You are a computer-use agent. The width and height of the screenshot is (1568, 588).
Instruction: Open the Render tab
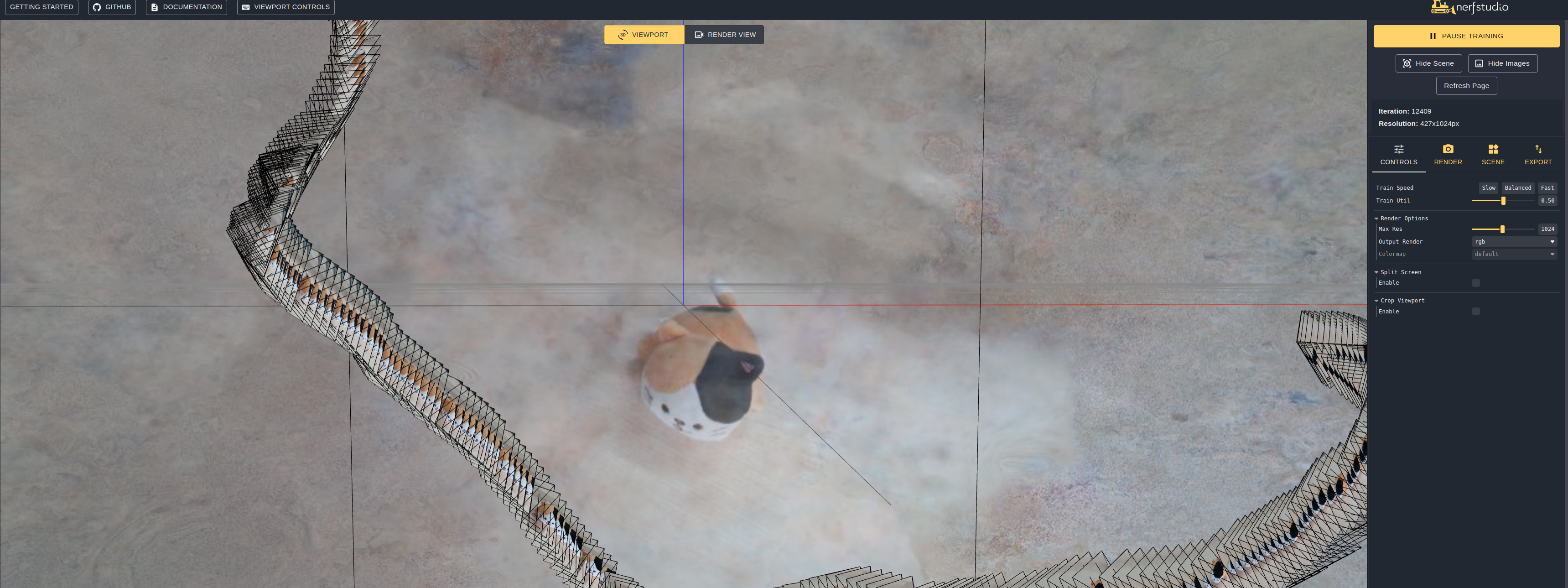pyautogui.click(x=1448, y=155)
